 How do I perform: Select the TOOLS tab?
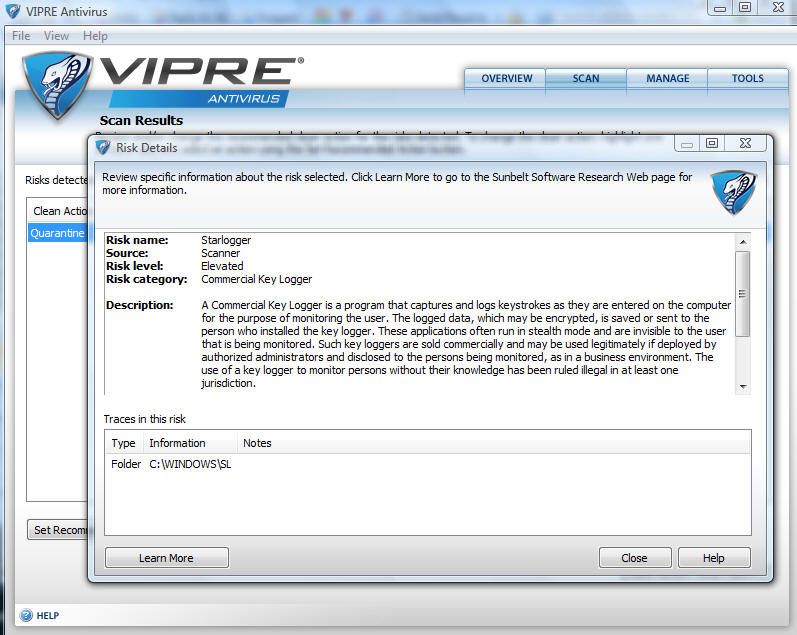tap(747, 79)
